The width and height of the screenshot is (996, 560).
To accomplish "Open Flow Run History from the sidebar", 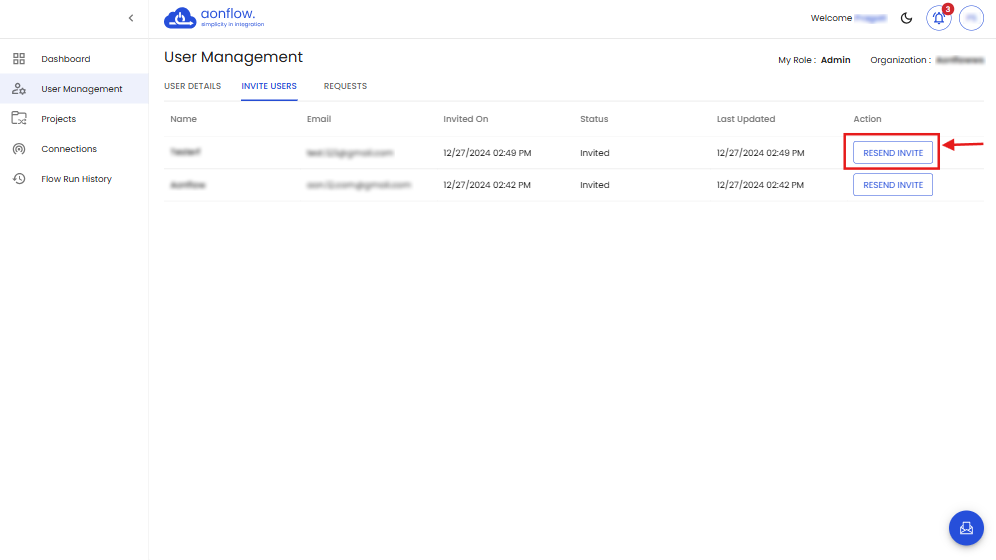I will coord(76,179).
